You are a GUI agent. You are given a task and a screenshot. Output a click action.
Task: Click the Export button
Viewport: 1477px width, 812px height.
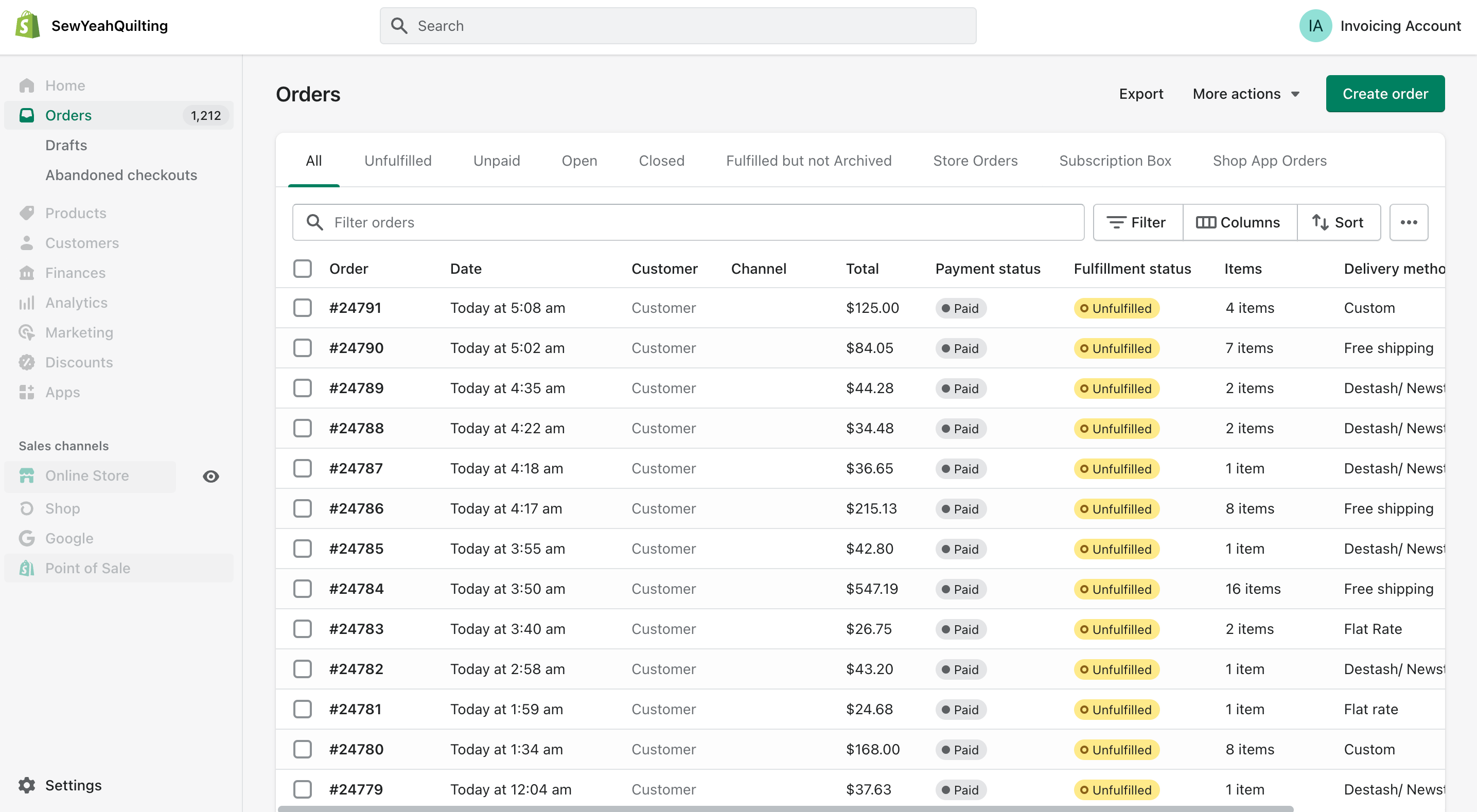pos(1141,94)
